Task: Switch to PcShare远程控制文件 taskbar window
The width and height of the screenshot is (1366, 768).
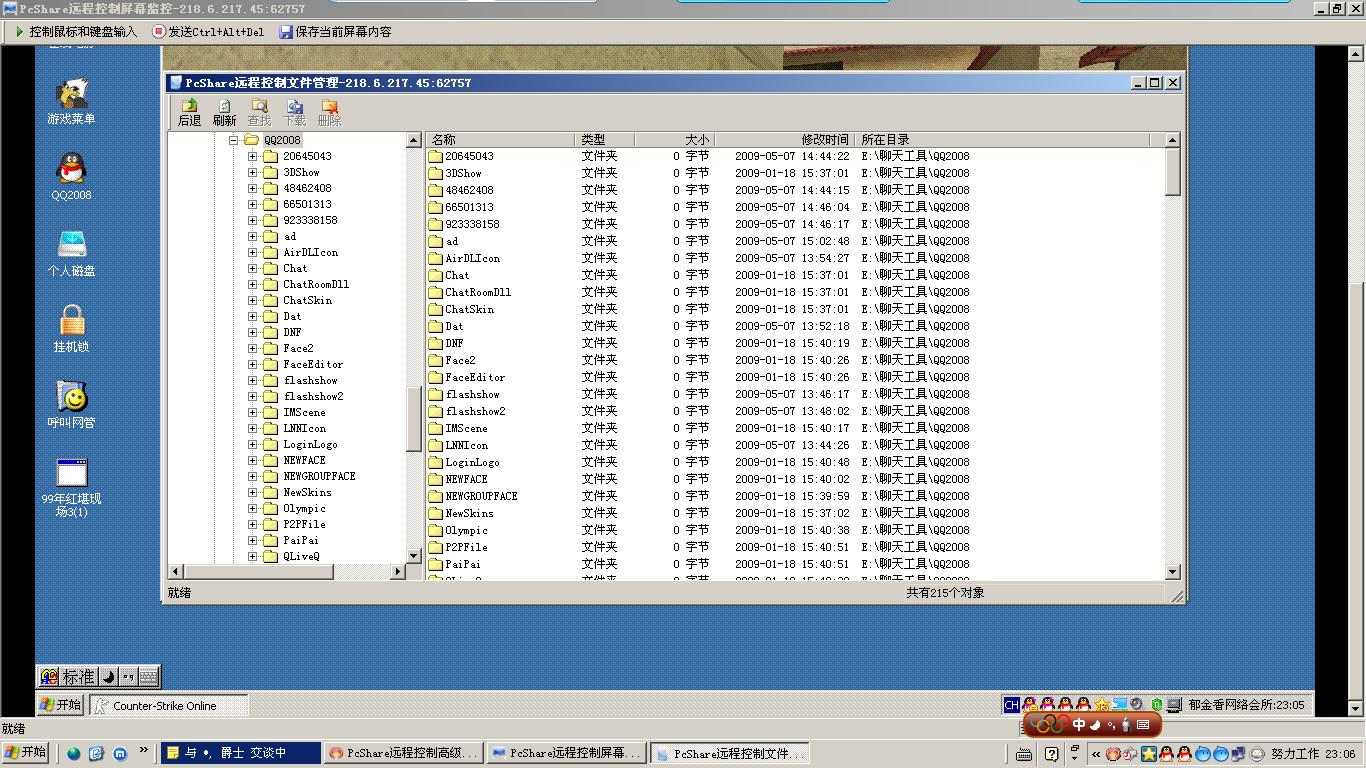Action: pyautogui.click(x=730, y=753)
